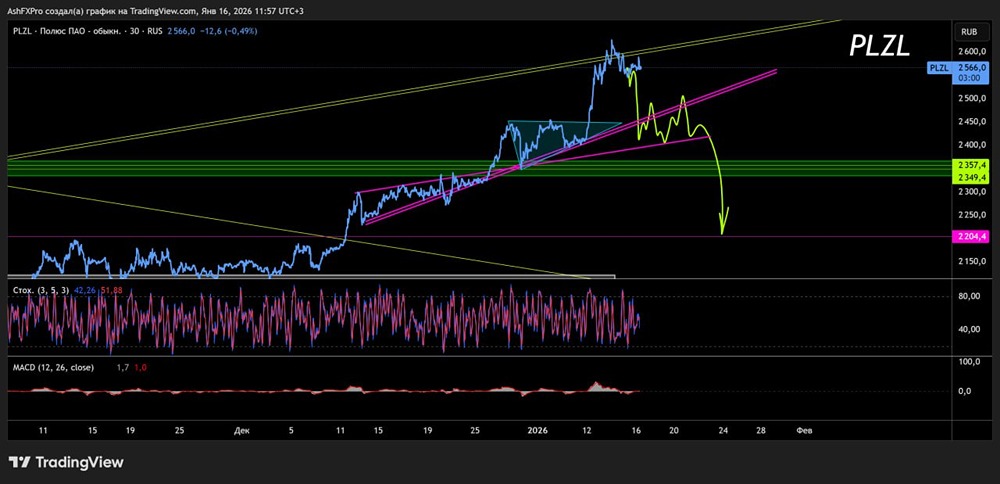Click the date label 5 on the time axis

(x=290, y=431)
